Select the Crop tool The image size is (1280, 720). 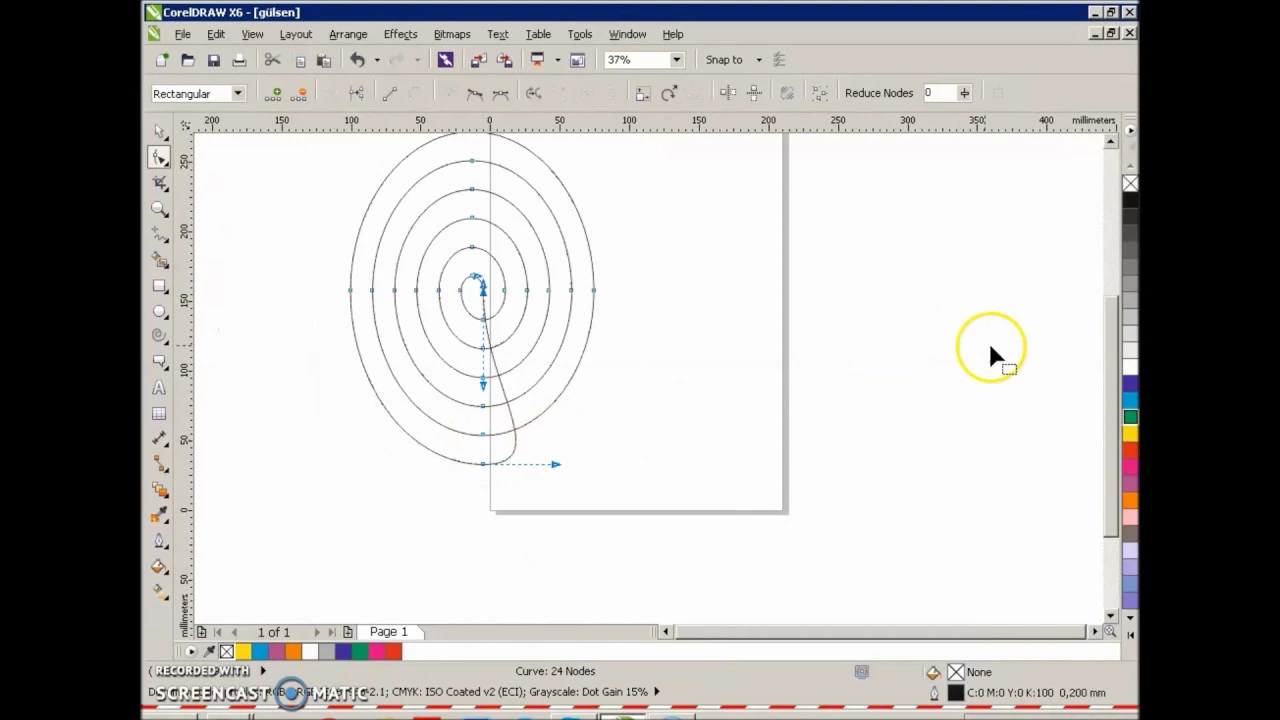[160, 183]
